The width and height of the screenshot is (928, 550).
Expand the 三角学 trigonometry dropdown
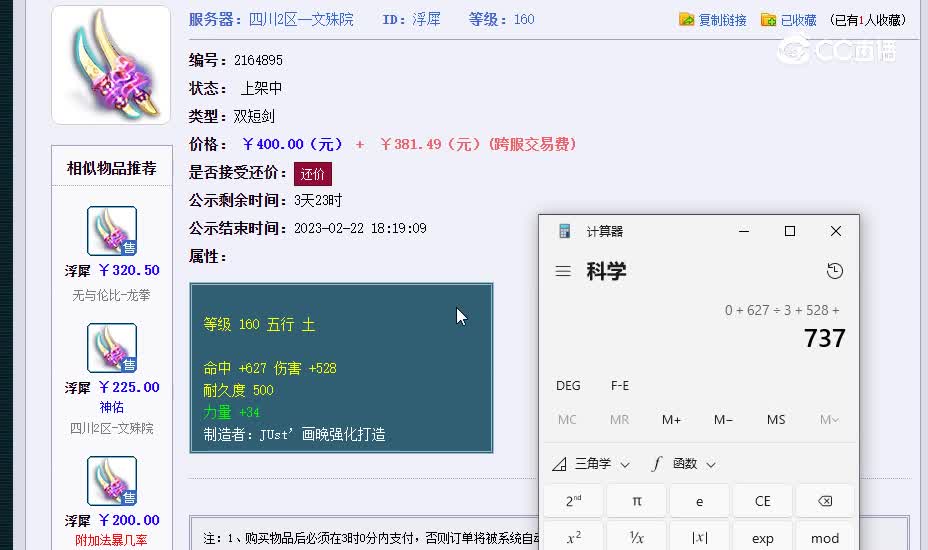pos(591,464)
